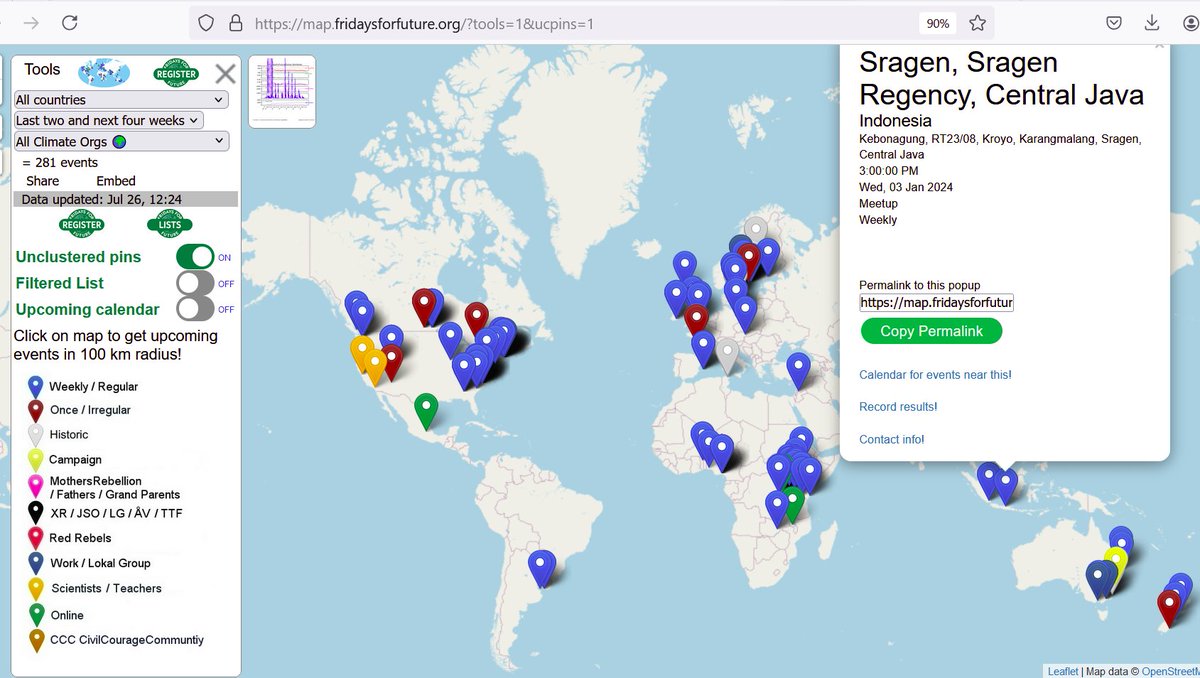
Task: Click the Leaflet attribution link
Action: [1063, 671]
